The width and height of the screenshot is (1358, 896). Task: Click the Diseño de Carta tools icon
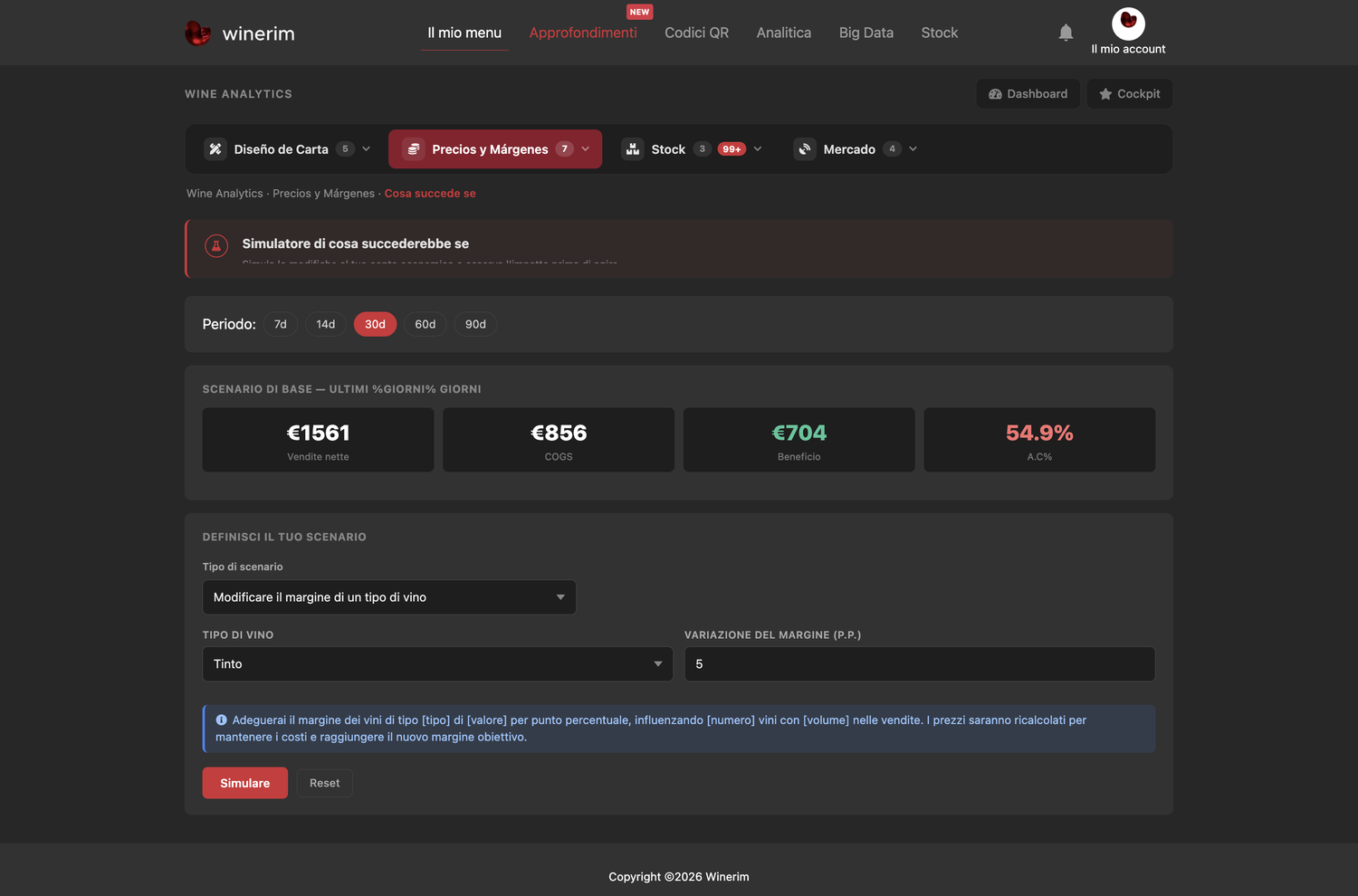(215, 149)
